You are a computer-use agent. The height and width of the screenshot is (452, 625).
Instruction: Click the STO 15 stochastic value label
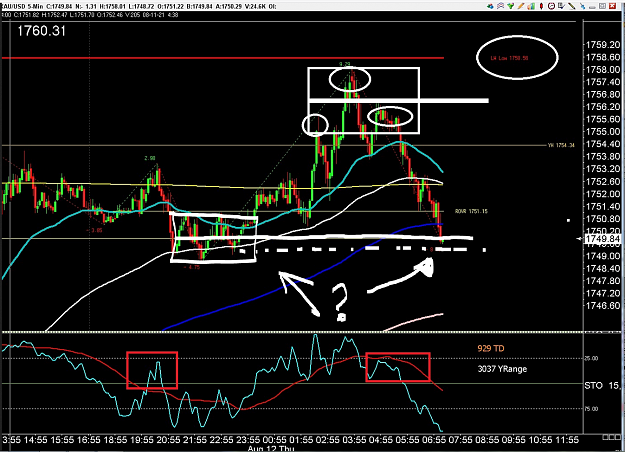point(602,385)
